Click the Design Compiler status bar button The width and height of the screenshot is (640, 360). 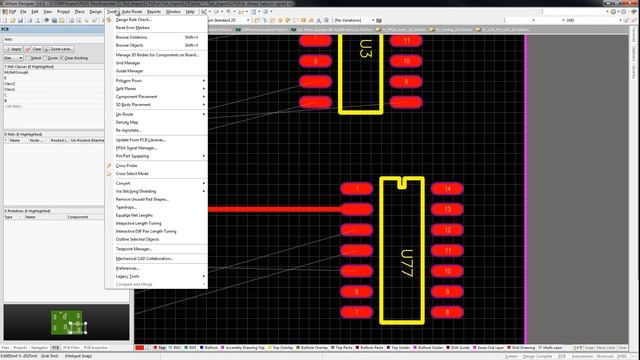click(x=538, y=356)
